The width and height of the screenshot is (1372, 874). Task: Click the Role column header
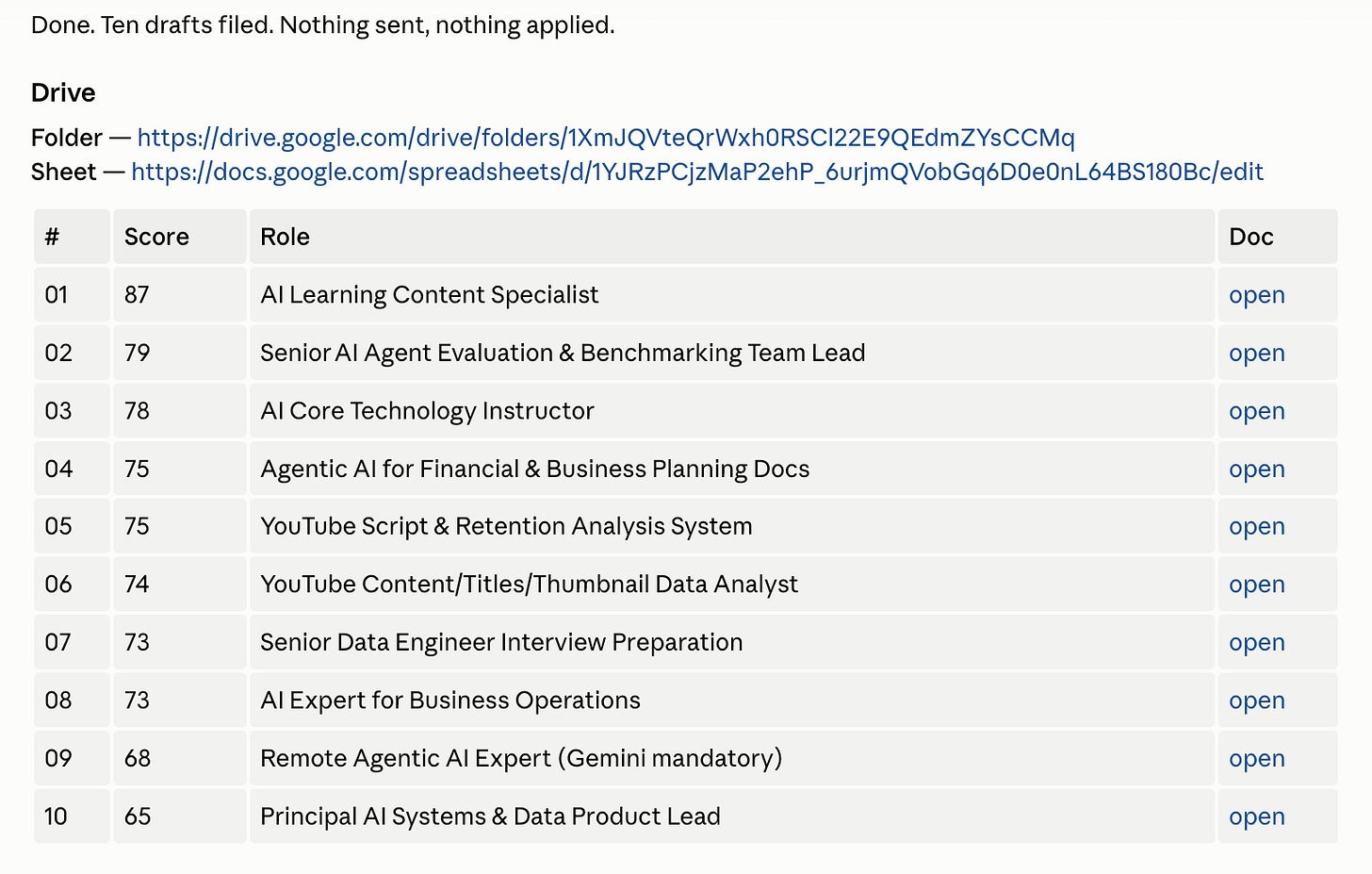[732, 237]
